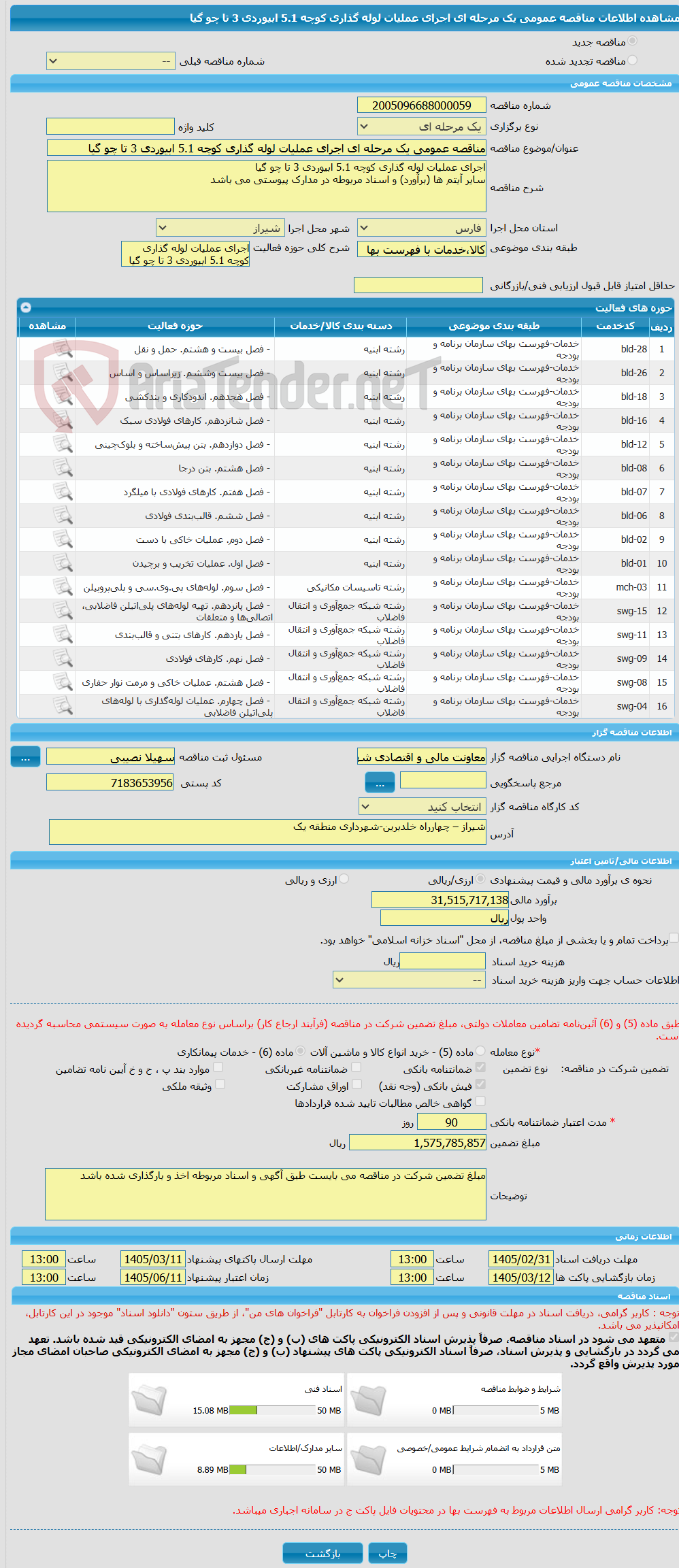Toggle گواهی خالص مطالبات checkbox
Image resolution: width=679 pixels, height=1568 pixels.
(481, 1101)
